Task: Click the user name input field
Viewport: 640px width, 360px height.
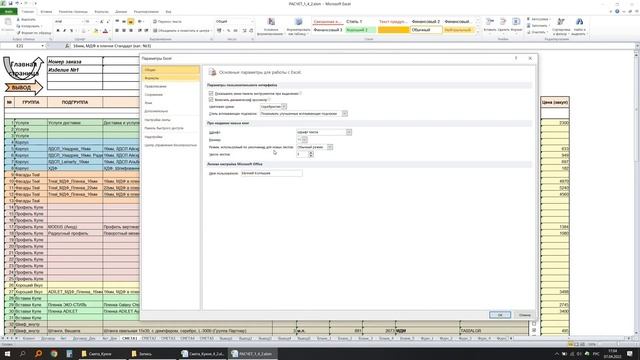Action: pyautogui.click(x=271, y=173)
